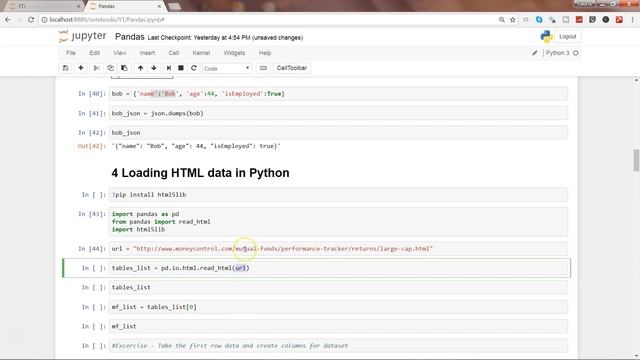Image resolution: width=640 pixels, height=360 pixels.
Task: Insert a cell below using plus icon
Action: click(x=81, y=68)
